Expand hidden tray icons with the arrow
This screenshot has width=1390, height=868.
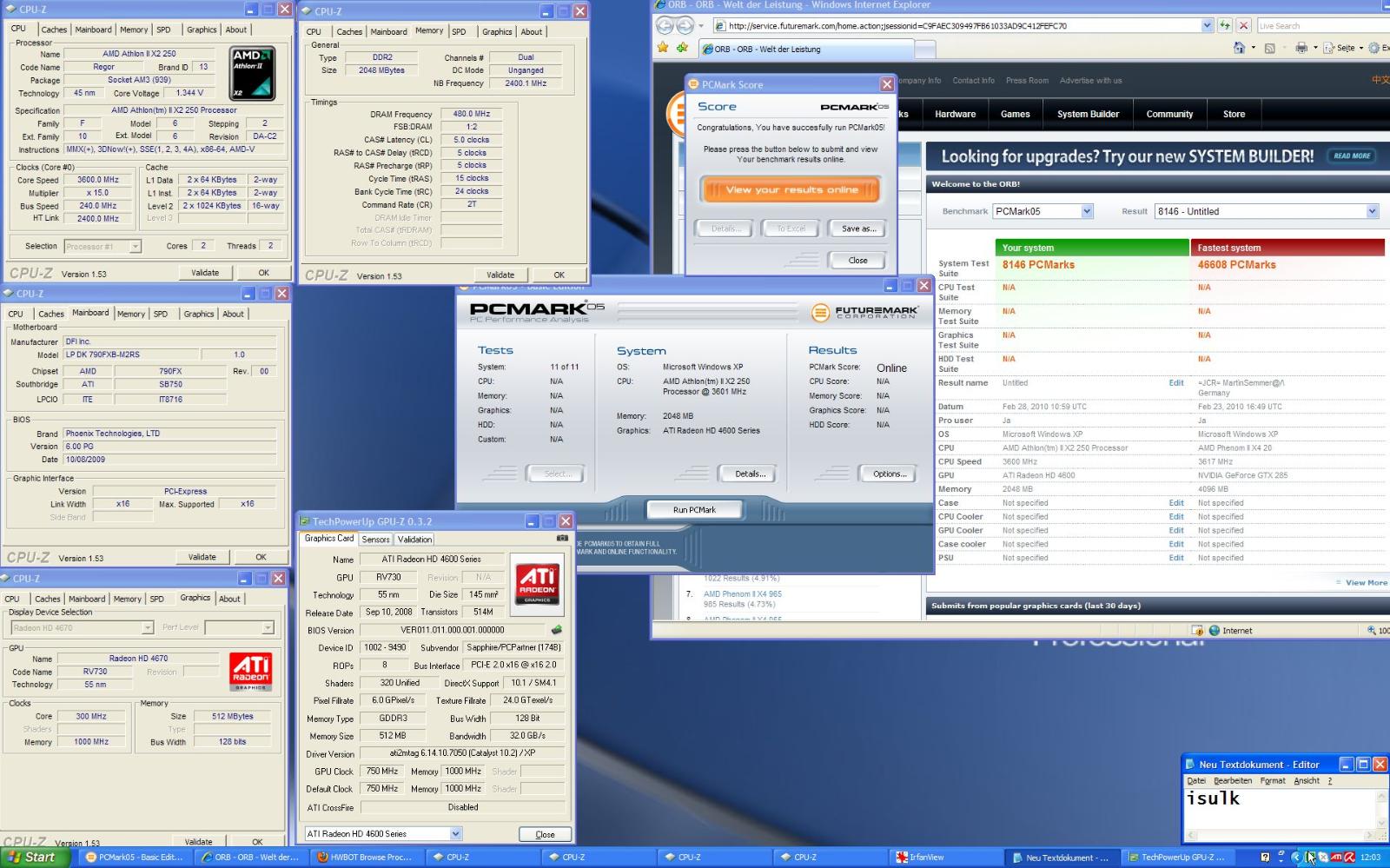[x=1295, y=858]
